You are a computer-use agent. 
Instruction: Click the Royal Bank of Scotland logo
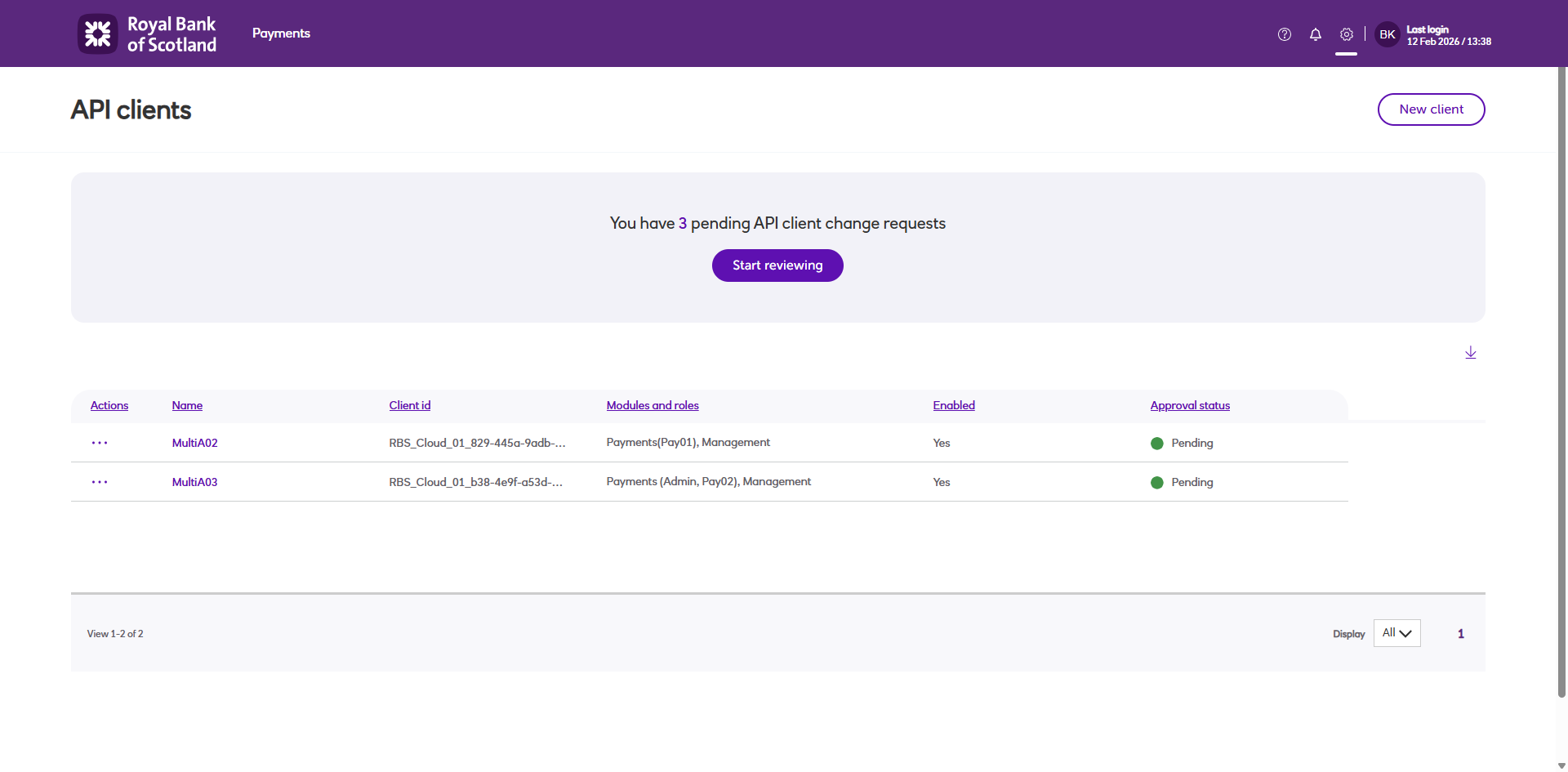(x=147, y=34)
